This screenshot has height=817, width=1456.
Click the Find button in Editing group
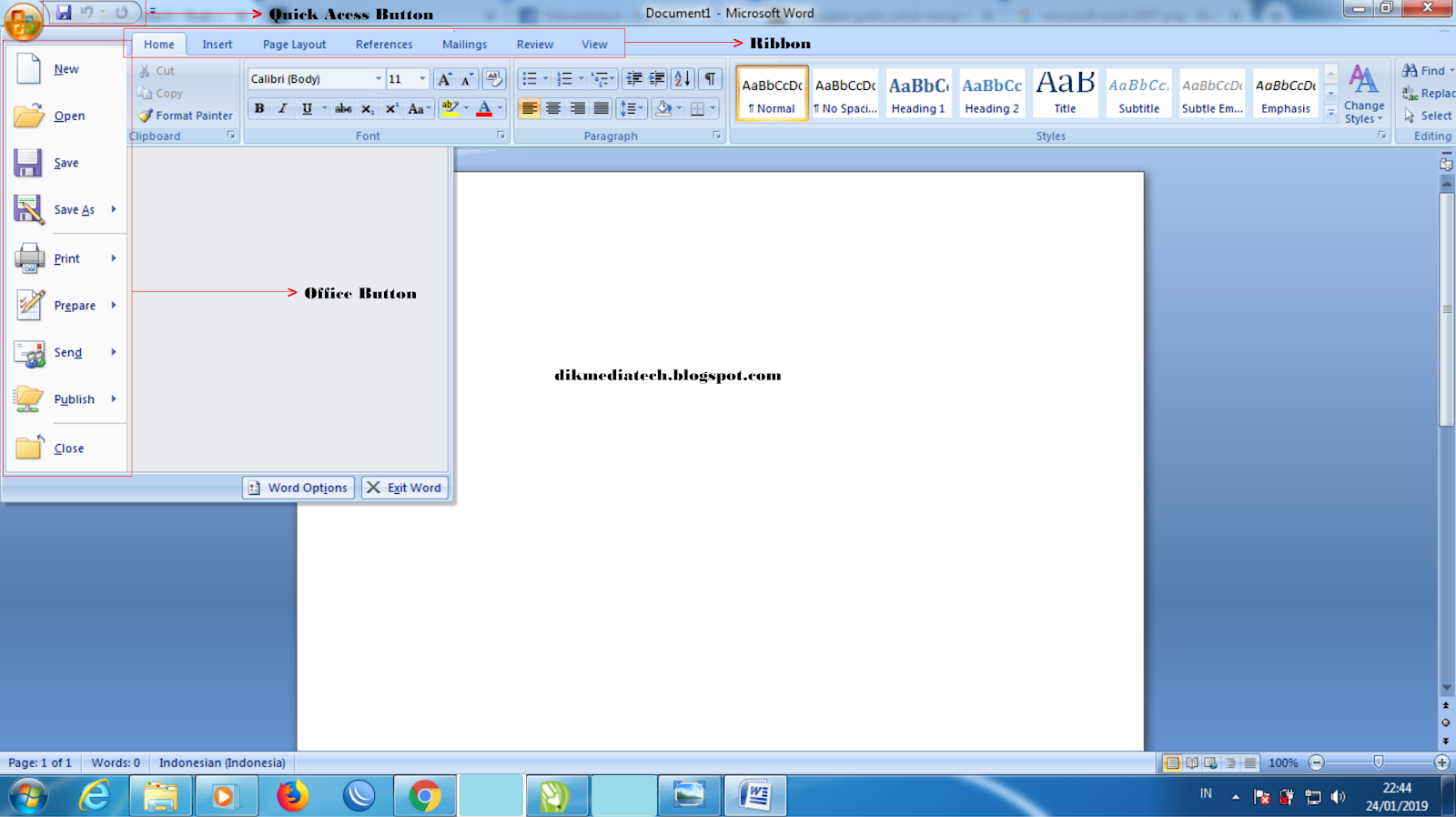tap(1427, 71)
